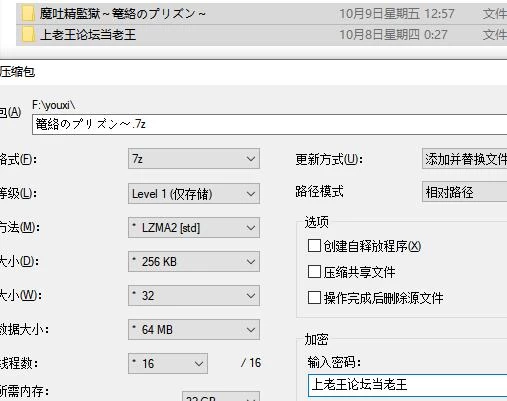
Task: Open memory usage dropdown near 所需内存
Action: (221, 397)
